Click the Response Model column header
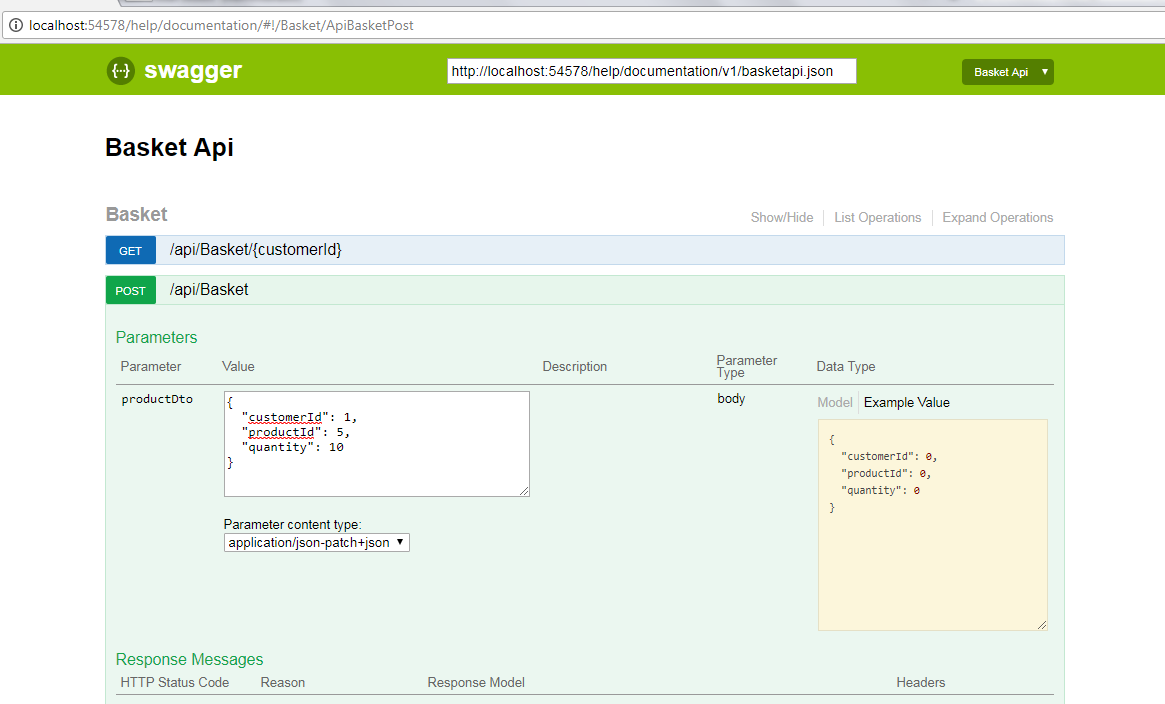This screenshot has width=1165, height=704. click(476, 682)
